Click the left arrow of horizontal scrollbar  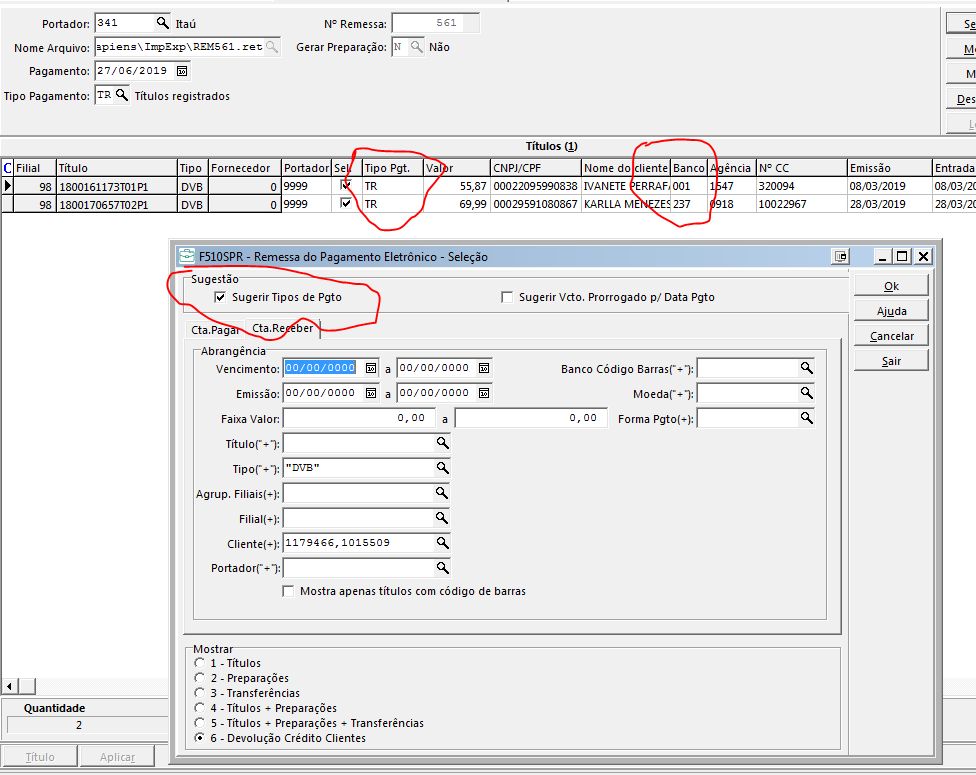coord(9,686)
